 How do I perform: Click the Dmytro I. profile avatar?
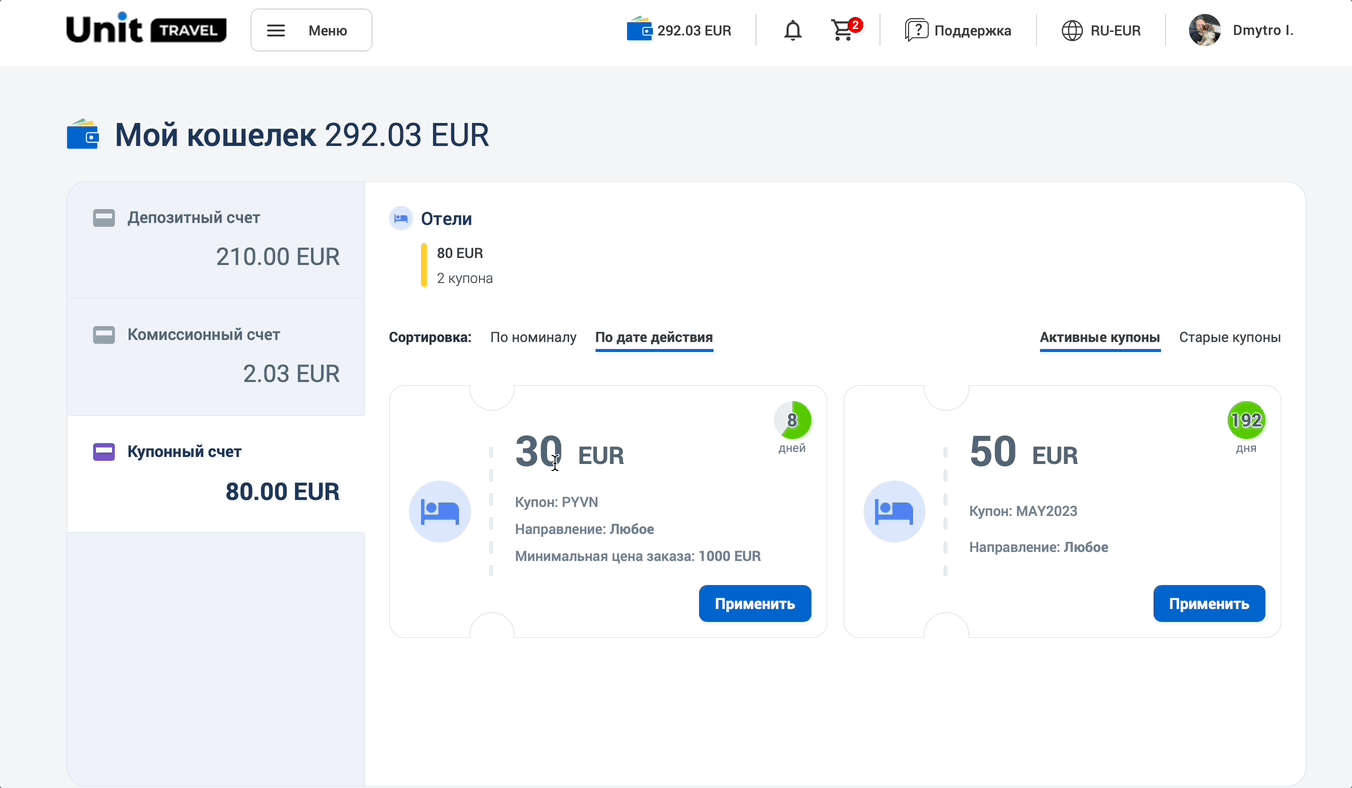click(x=1204, y=30)
